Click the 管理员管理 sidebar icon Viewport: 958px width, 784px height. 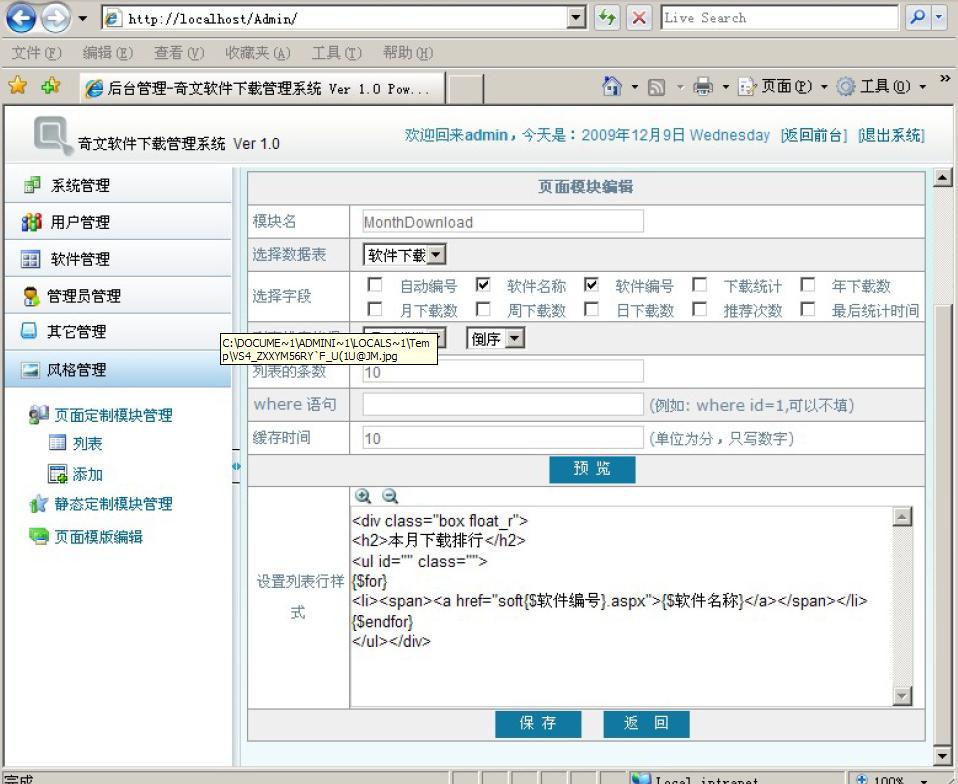coord(31,296)
